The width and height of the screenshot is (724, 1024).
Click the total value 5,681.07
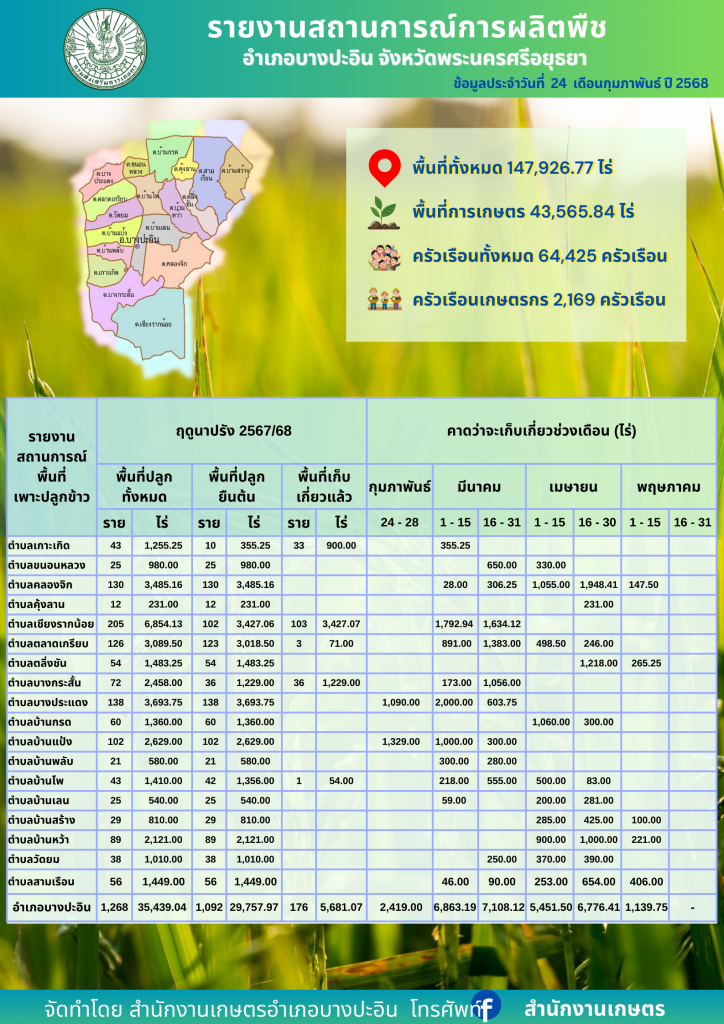point(341,907)
